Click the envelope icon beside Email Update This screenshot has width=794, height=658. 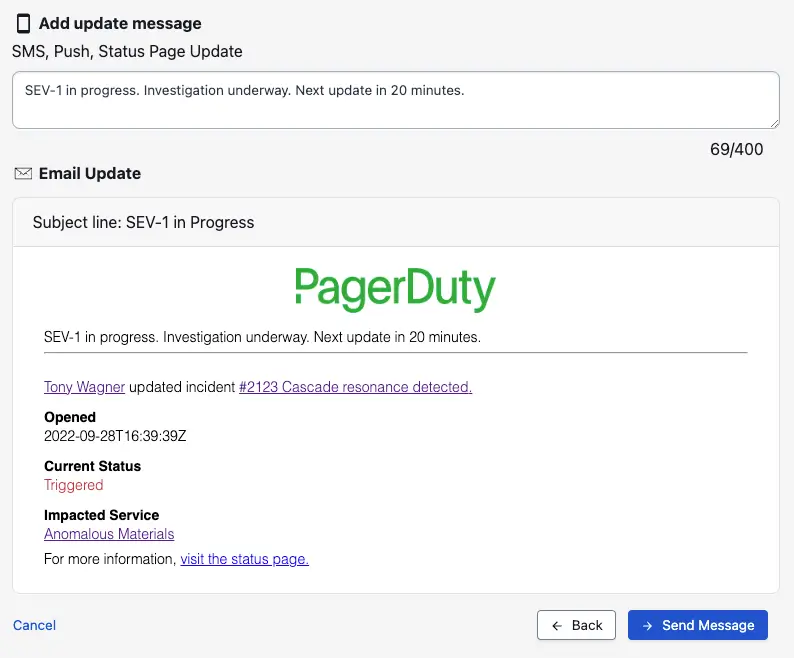point(23,174)
